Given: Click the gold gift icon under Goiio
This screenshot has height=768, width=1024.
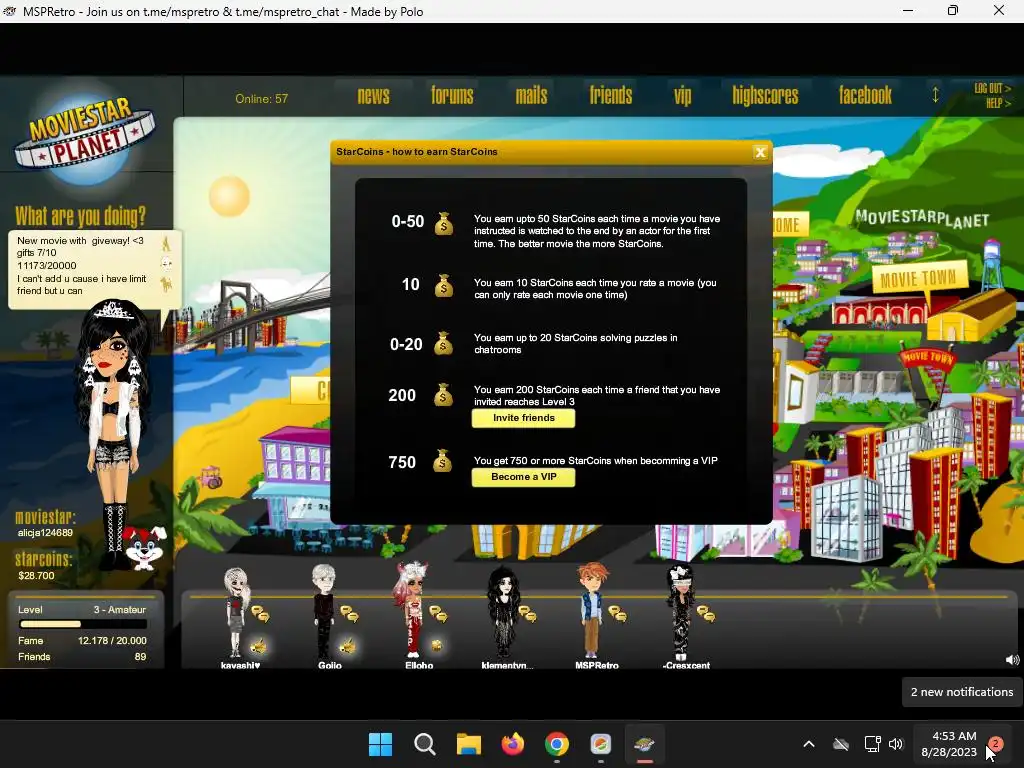Looking at the screenshot, I should (x=347, y=646).
